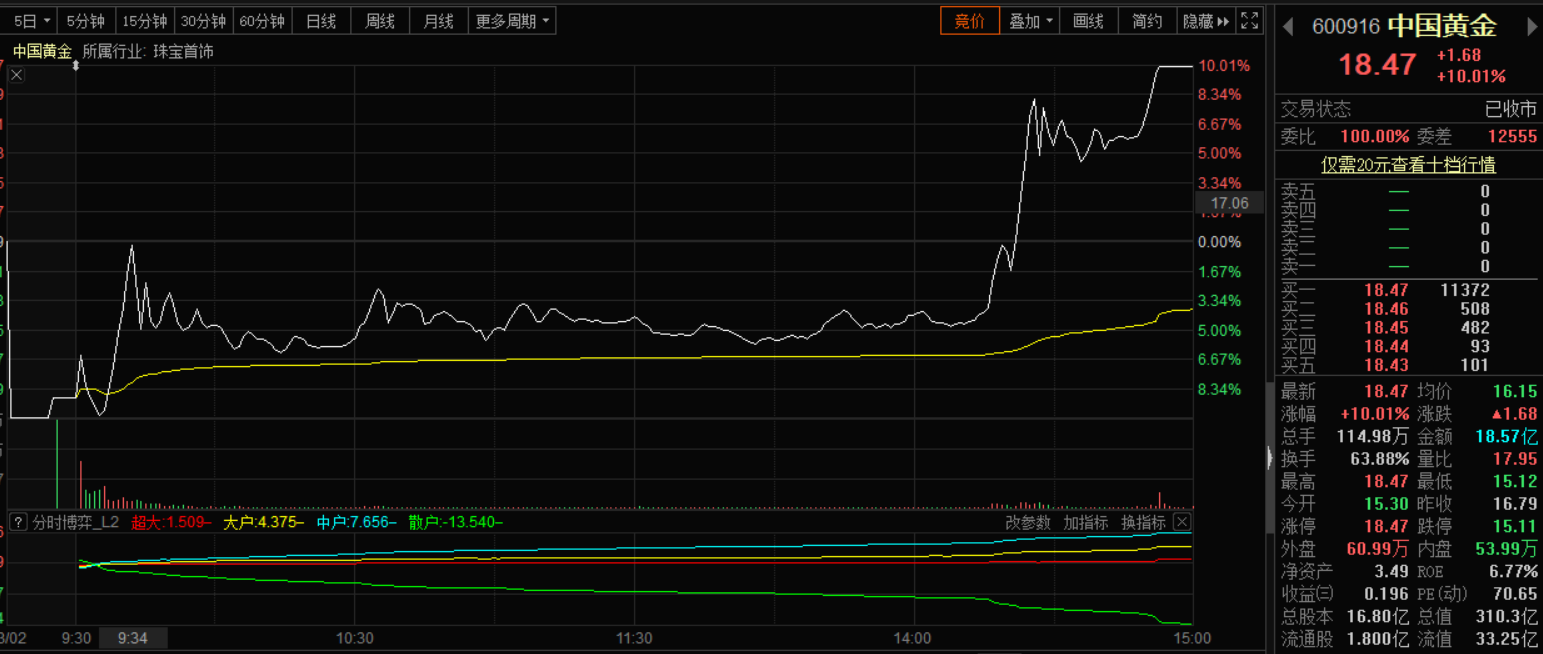
Task: Close the 分时博弈 indicator panel
Action: (x=1181, y=522)
